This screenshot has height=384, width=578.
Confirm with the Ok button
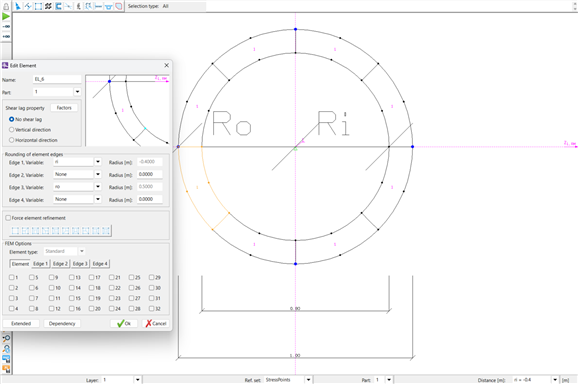124,324
